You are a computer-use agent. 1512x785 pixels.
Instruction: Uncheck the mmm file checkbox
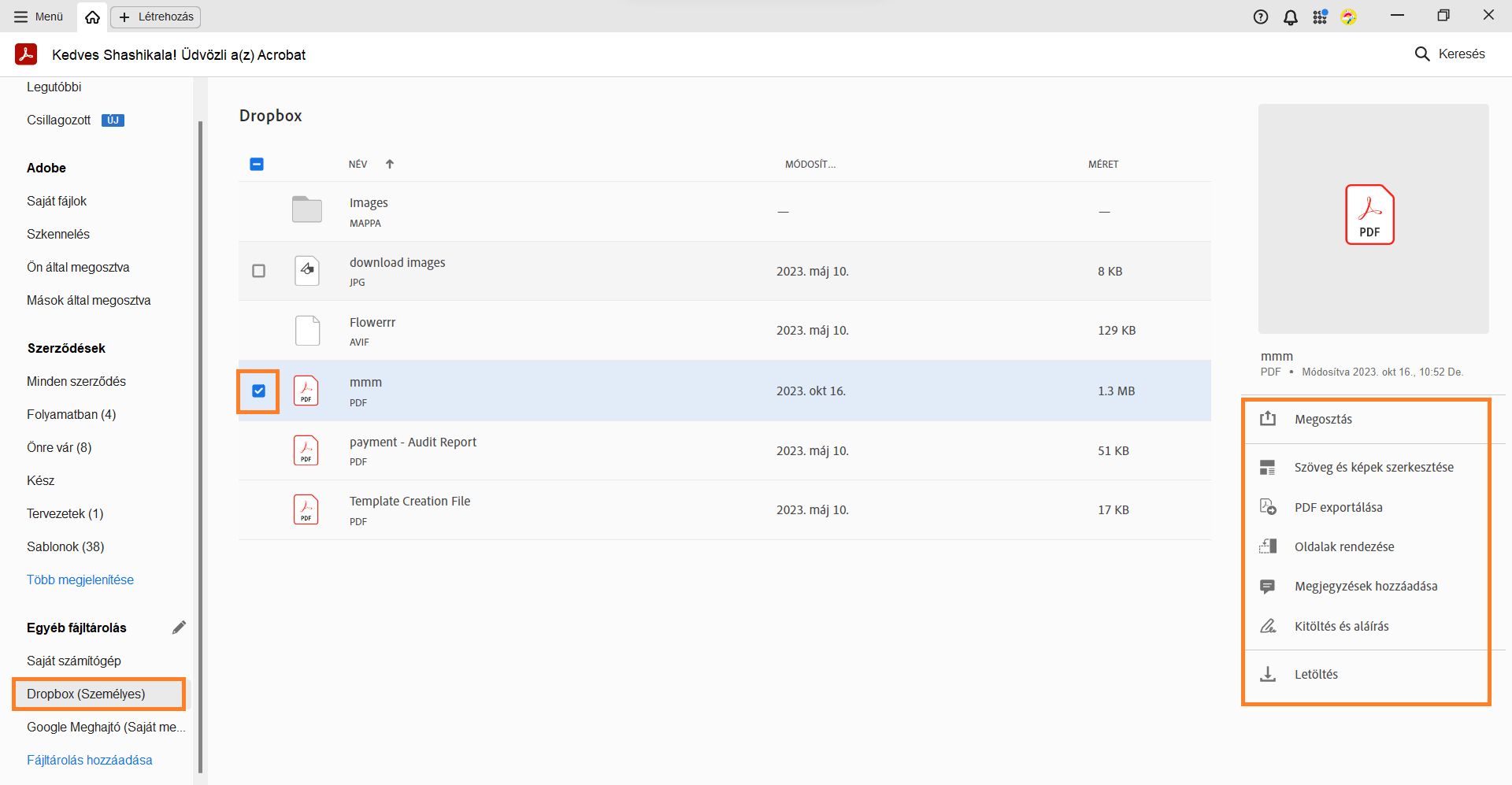pos(258,391)
